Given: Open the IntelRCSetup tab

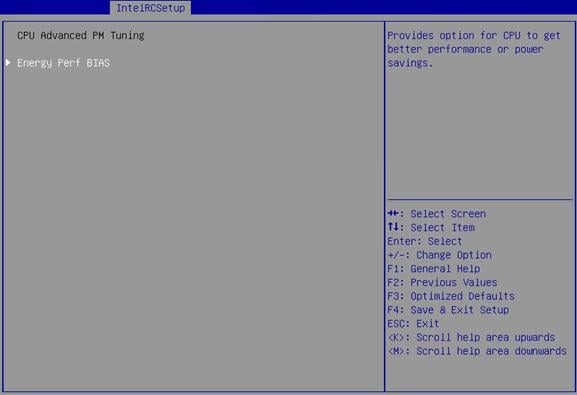Looking at the screenshot, I should click(150, 8).
